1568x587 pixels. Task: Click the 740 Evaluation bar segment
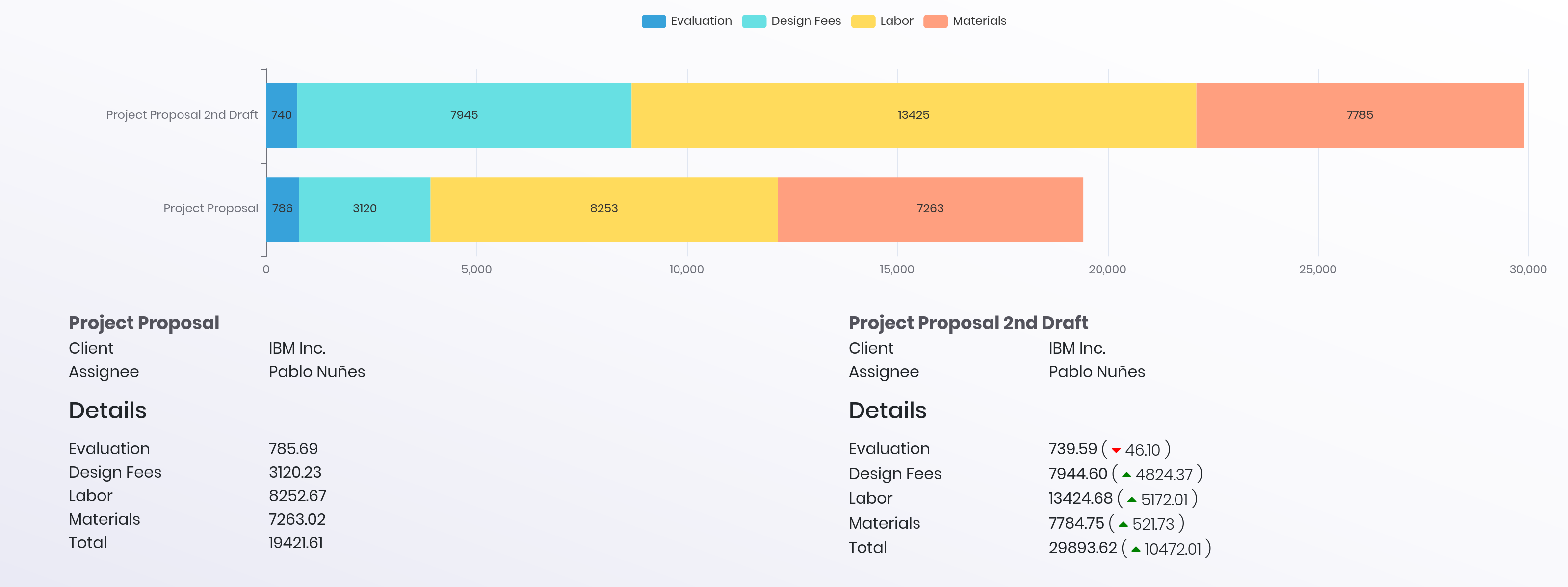coord(281,115)
